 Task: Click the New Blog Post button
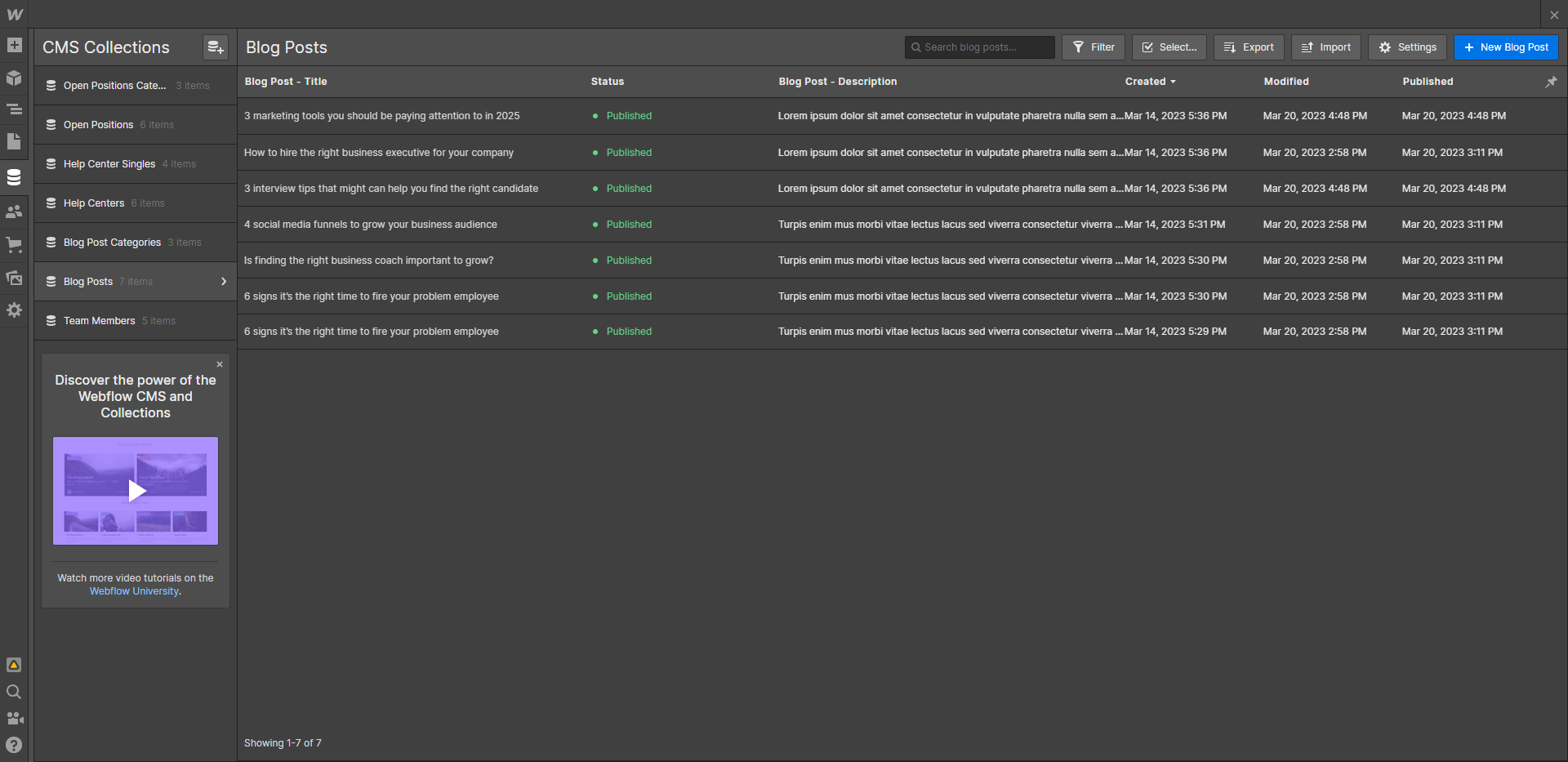[x=1505, y=47]
